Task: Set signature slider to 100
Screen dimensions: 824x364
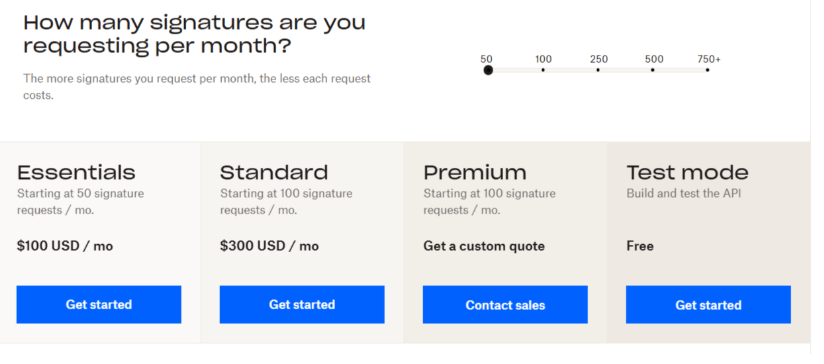Action: (543, 70)
